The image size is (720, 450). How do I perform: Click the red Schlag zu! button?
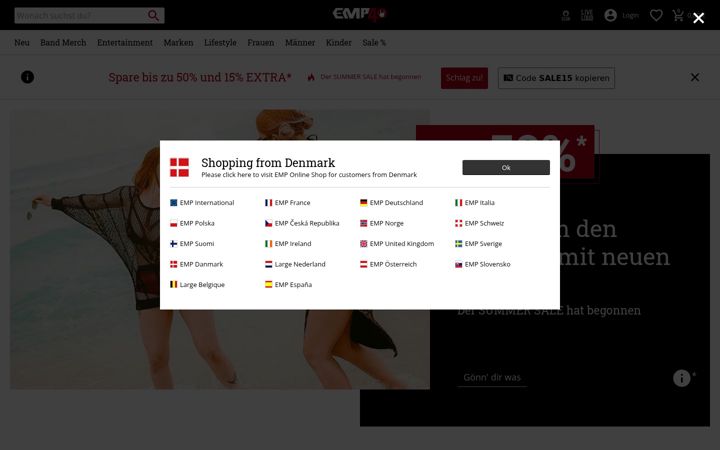(x=464, y=78)
